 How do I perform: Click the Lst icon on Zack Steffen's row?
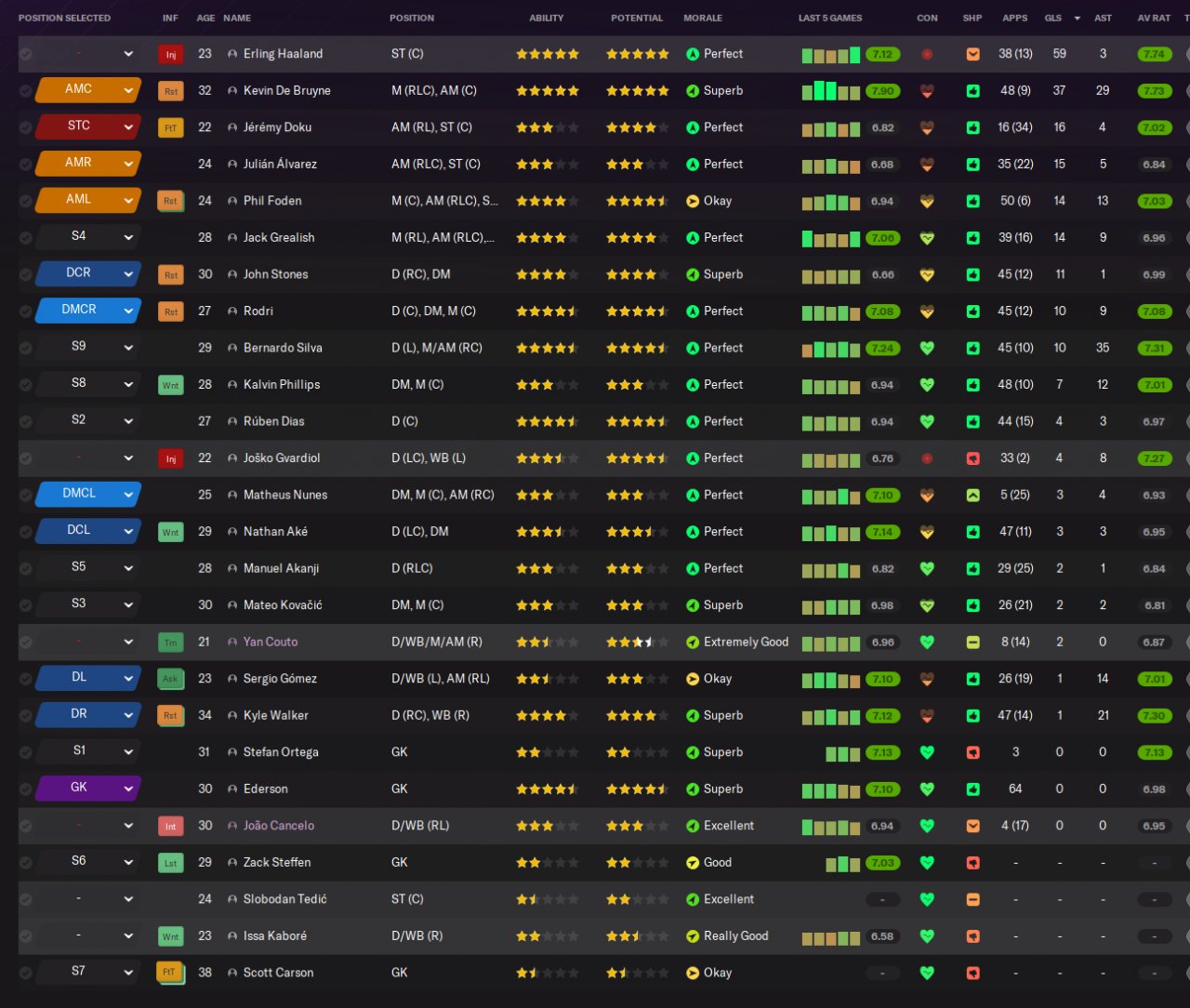tap(171, 863)
